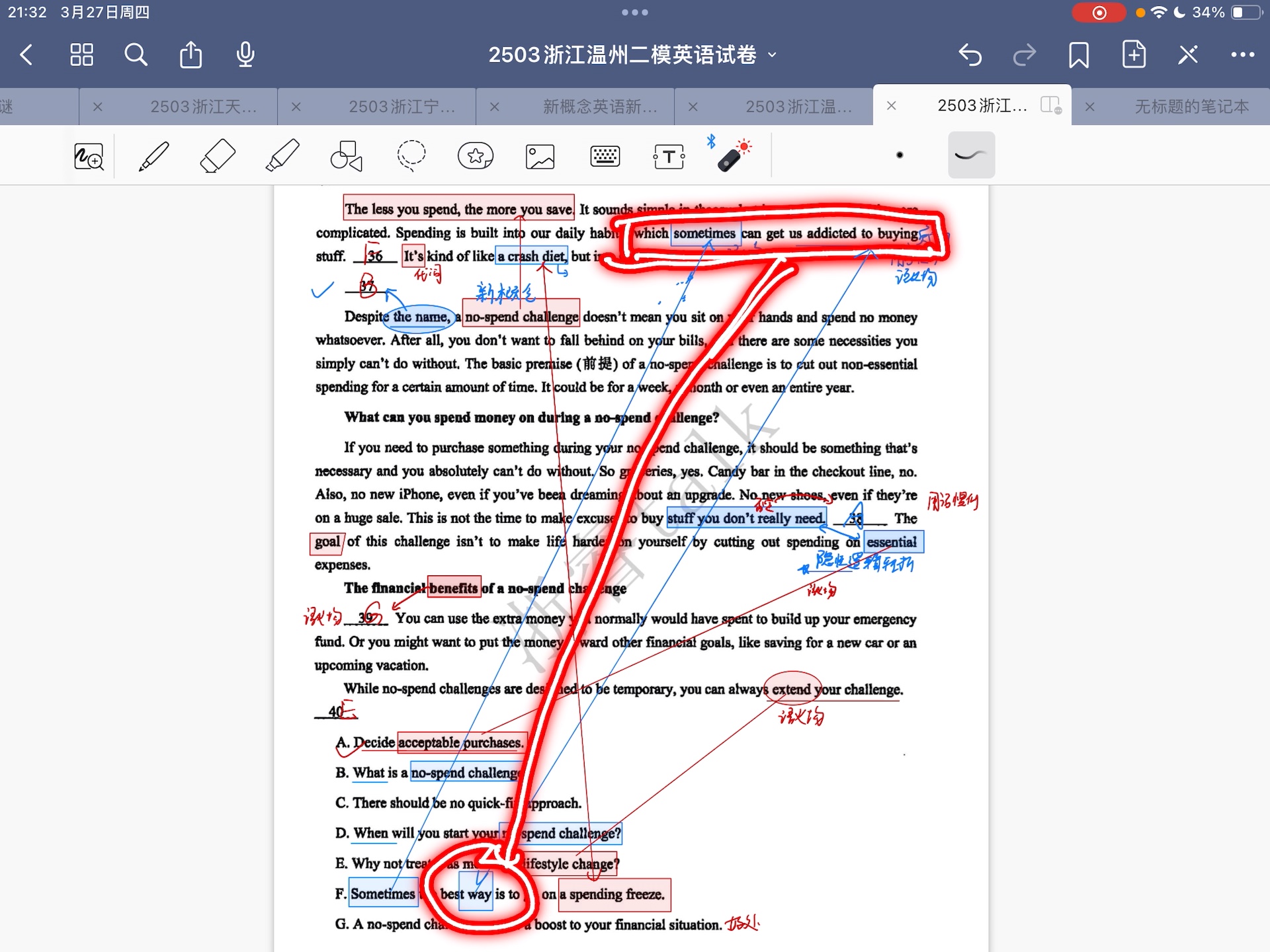Switch to the 无标题的笔记本 tab

click(x=1192, y=106)
